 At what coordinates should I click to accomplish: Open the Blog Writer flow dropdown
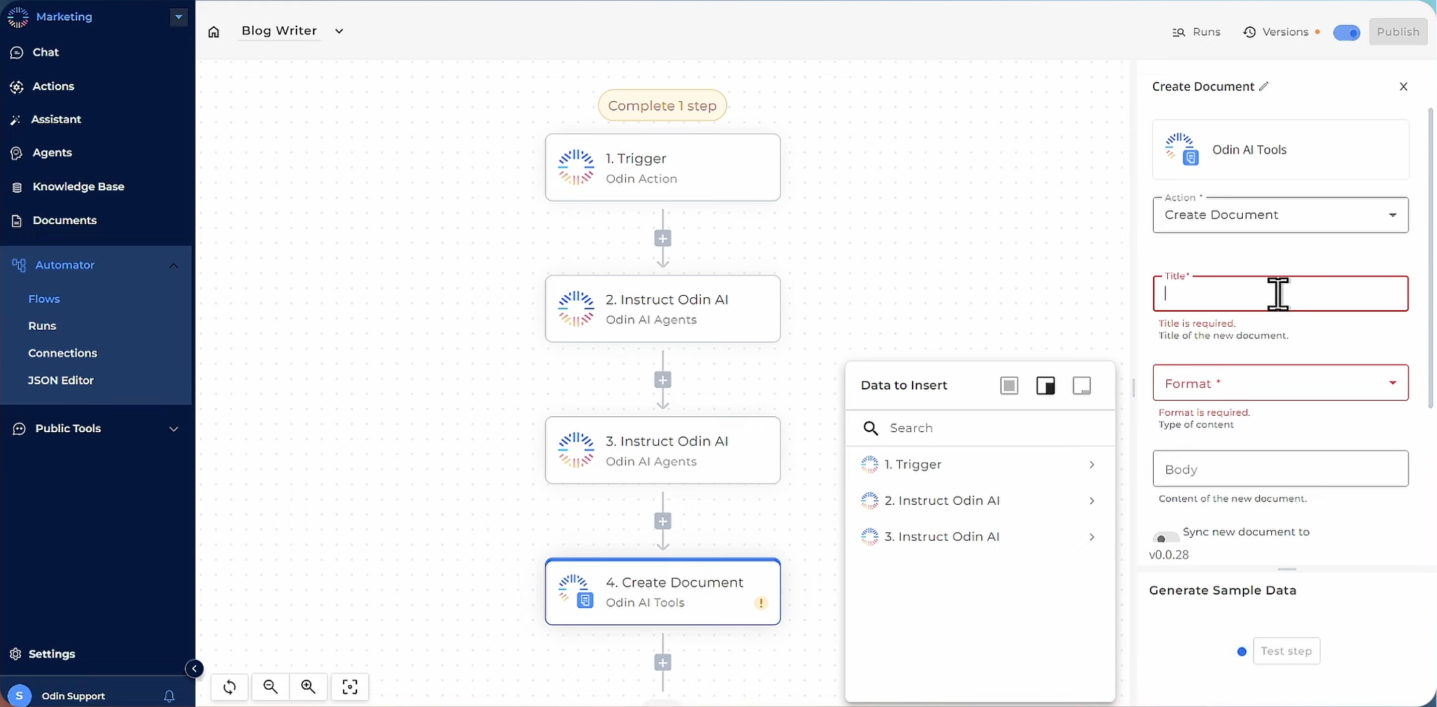coord(338,31)
